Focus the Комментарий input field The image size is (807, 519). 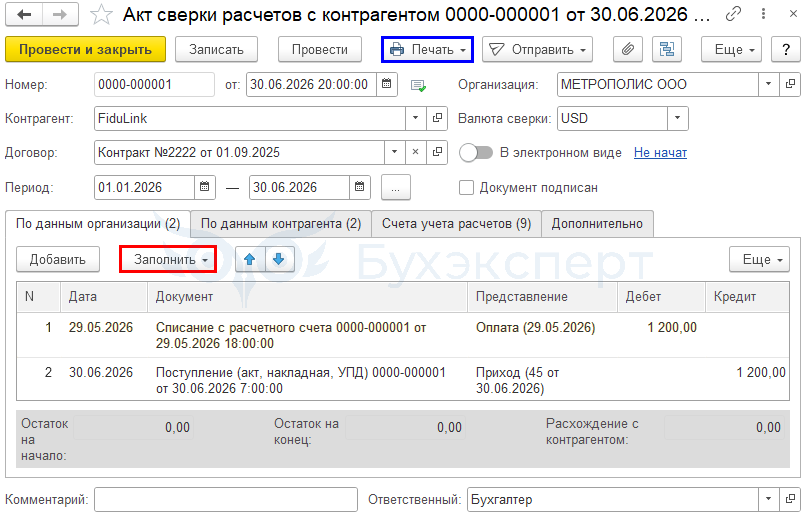[x=226, y=499]
